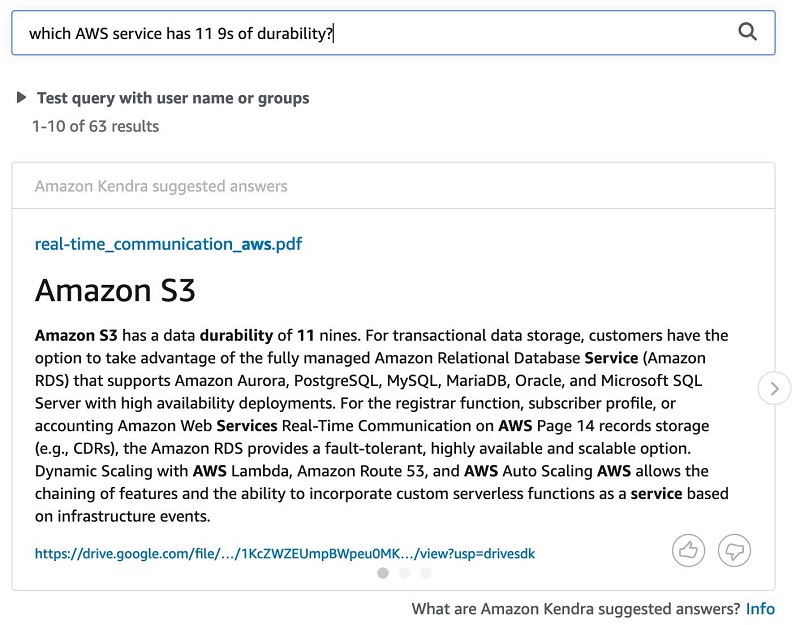Viewport: 800px width, 625px height.
Task: Click 'Amazon Kendra suggested answers' header
Action: click(x=161, y=186)
